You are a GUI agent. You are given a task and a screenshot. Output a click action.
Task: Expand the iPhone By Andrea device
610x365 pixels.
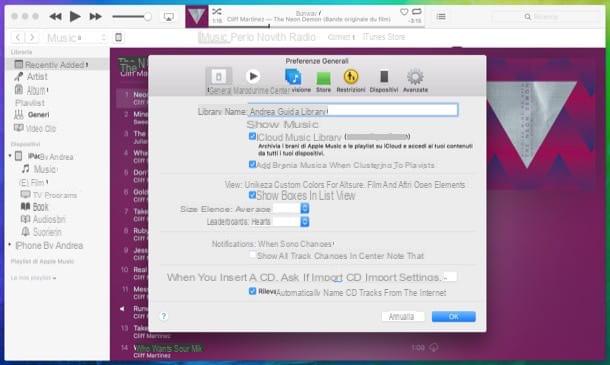click(x=10, y=245)
